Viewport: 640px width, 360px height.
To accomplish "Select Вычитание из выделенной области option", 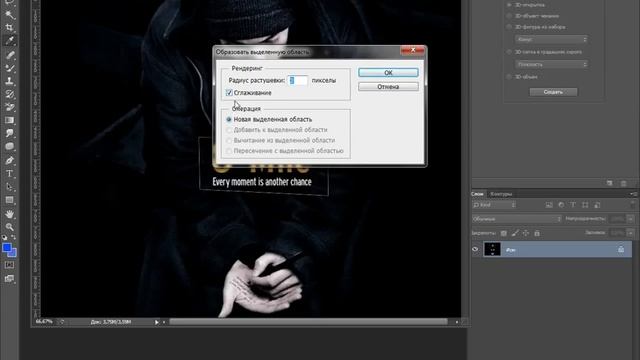I will point(229,140).
